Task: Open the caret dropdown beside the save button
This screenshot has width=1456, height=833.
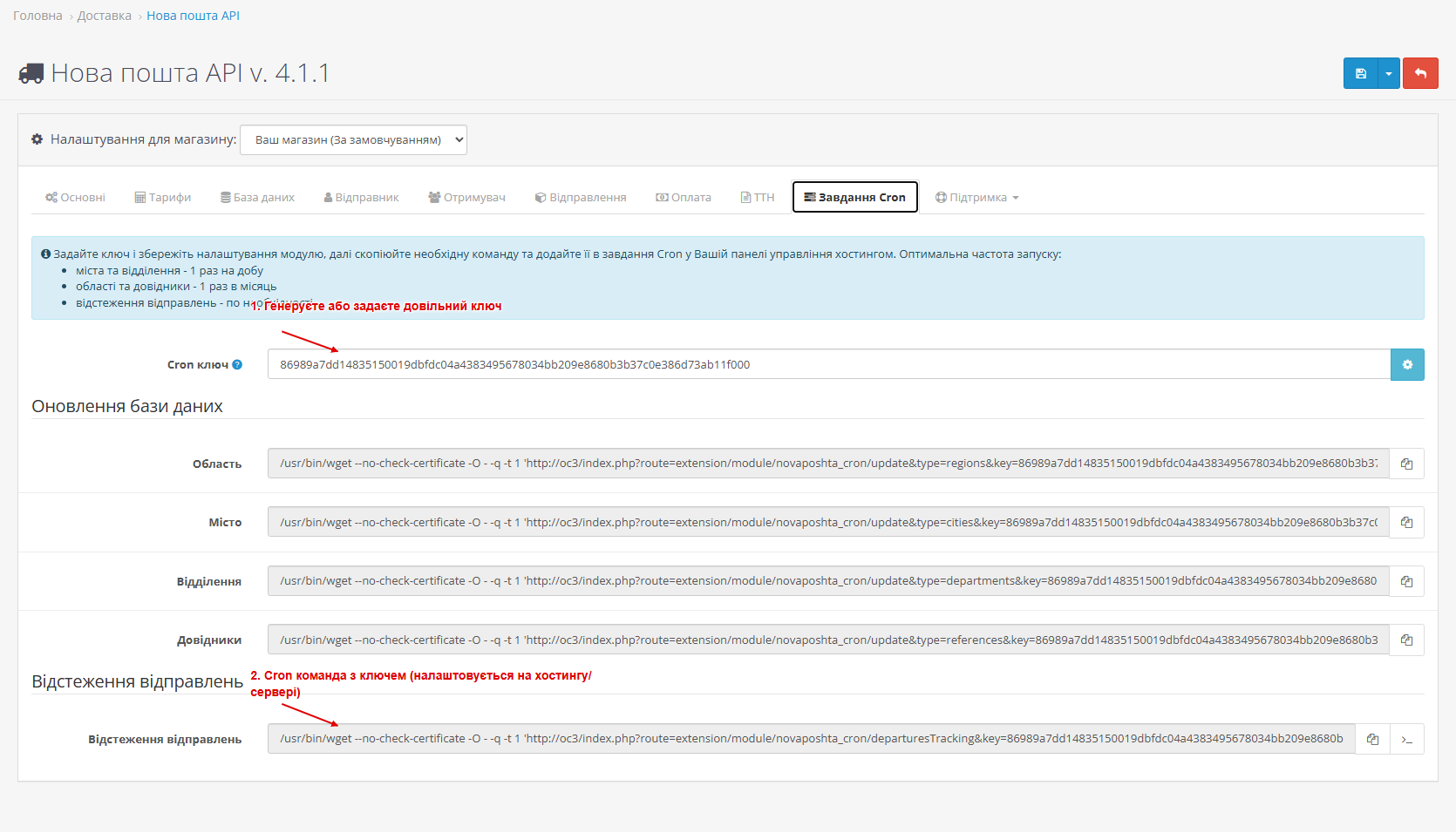Action: [x=1389, y=73]
